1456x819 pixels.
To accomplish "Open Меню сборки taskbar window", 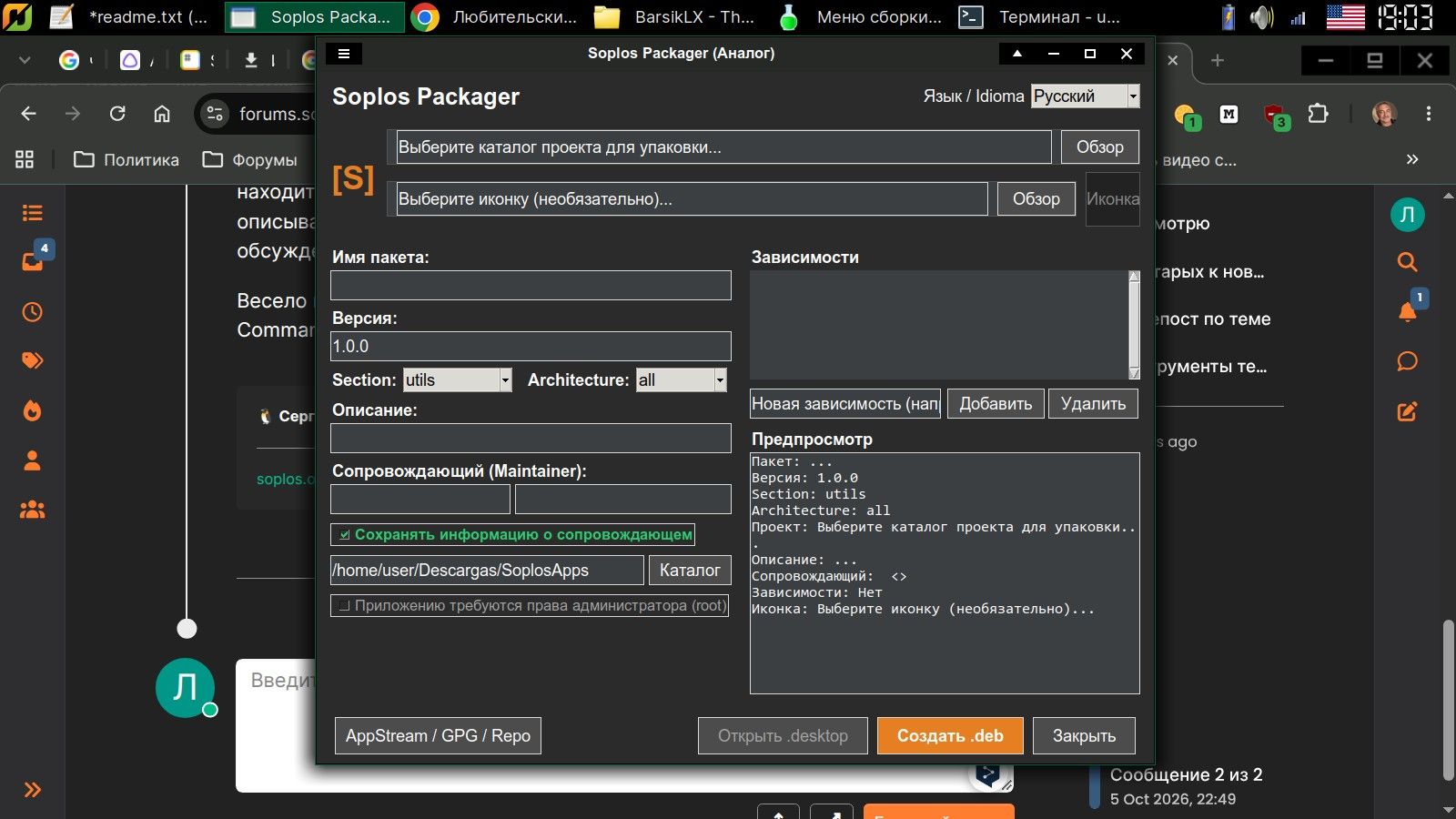I will click(x=862, y=17).
